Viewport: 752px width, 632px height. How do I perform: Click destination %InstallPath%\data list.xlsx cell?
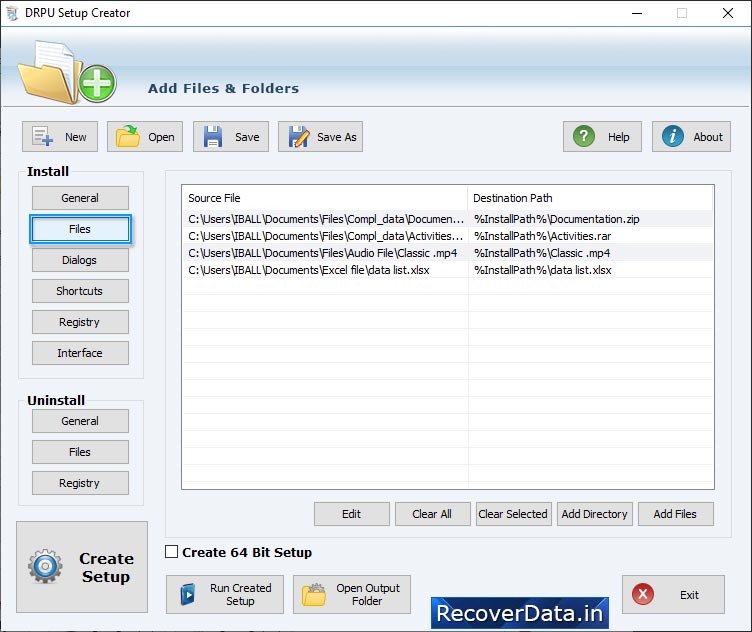(x=590, y=270)
